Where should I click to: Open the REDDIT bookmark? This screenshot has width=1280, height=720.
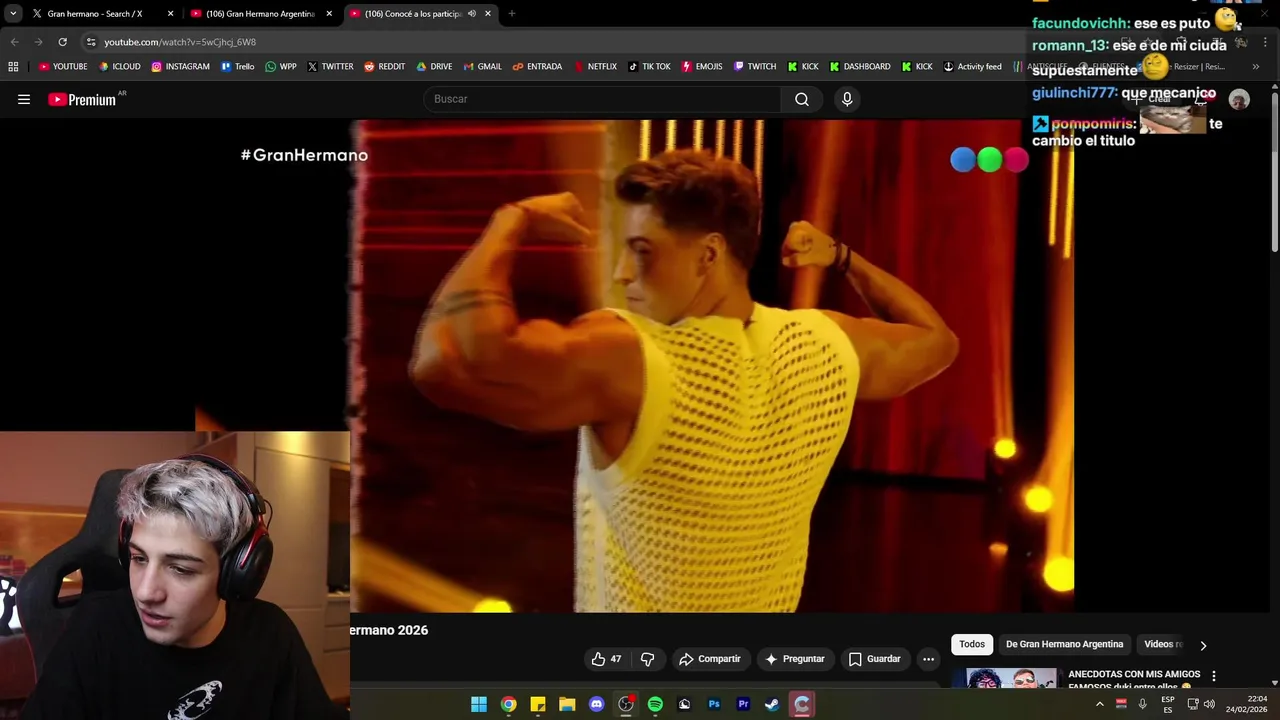385,67
